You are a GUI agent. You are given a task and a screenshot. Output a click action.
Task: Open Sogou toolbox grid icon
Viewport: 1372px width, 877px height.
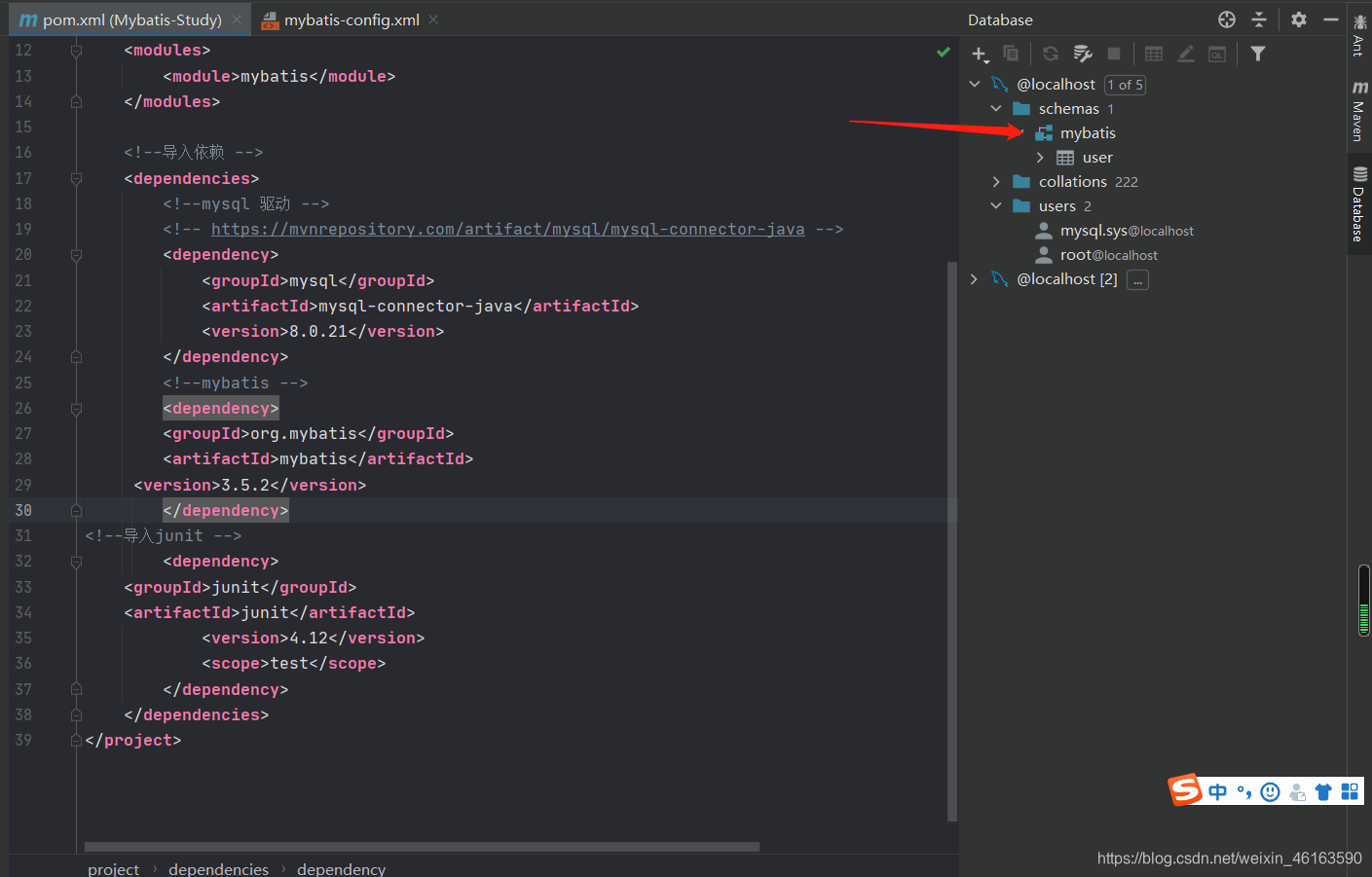pyautogui.click(x=1350, y=791)
